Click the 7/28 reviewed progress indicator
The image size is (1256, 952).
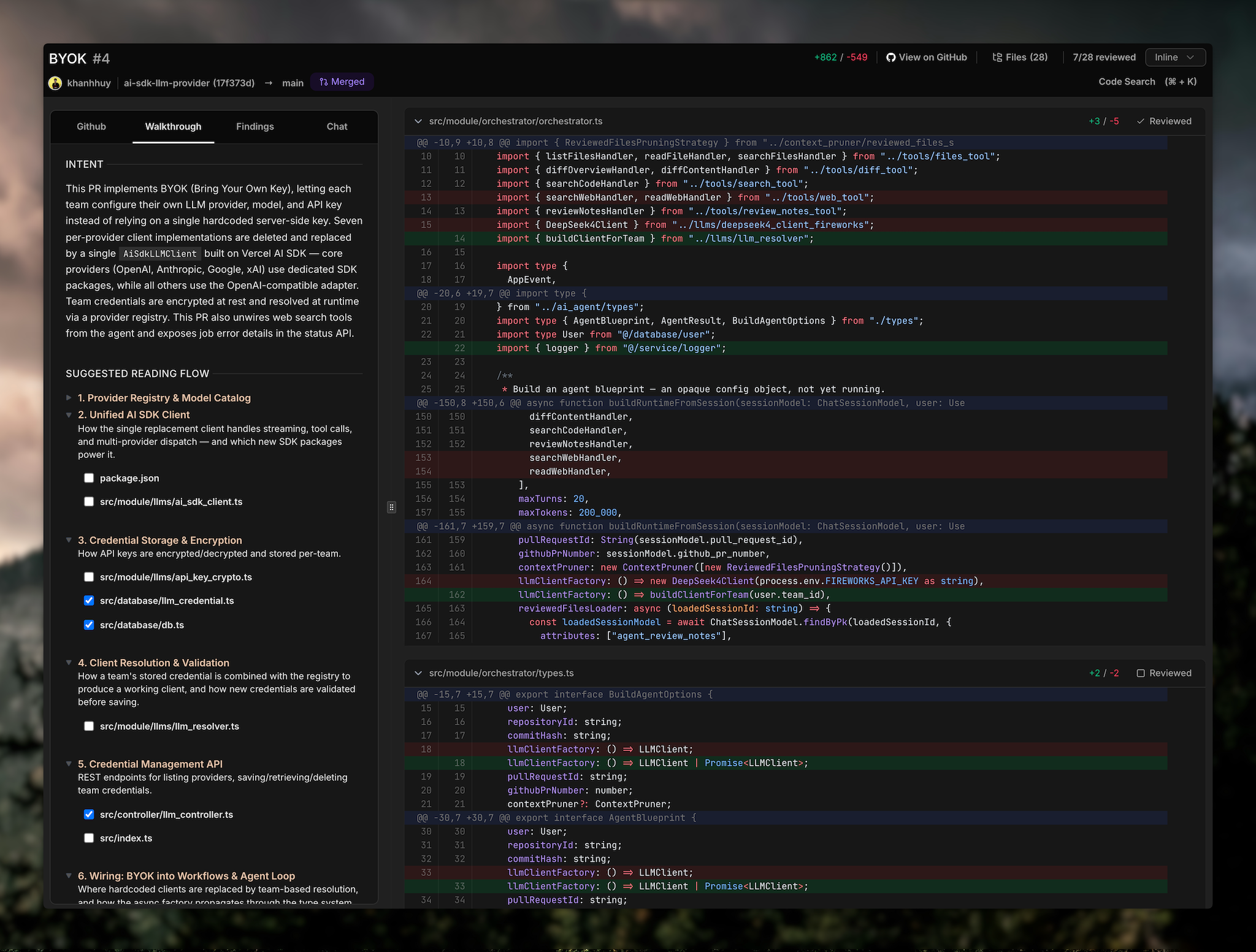tap(1104, 58)
